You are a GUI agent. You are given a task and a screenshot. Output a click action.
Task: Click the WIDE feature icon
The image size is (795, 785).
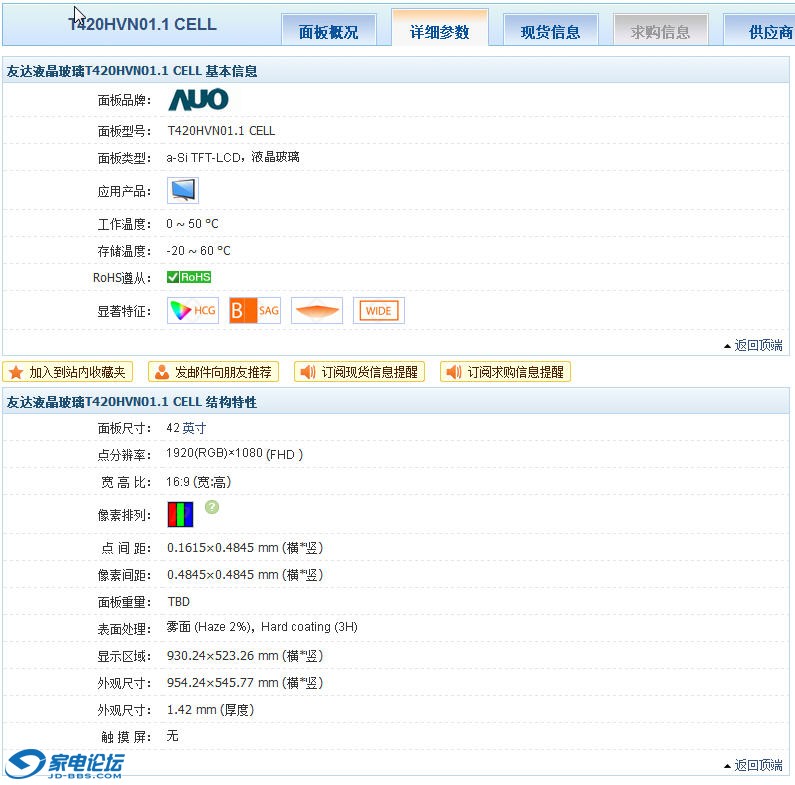tap(379, 311)
